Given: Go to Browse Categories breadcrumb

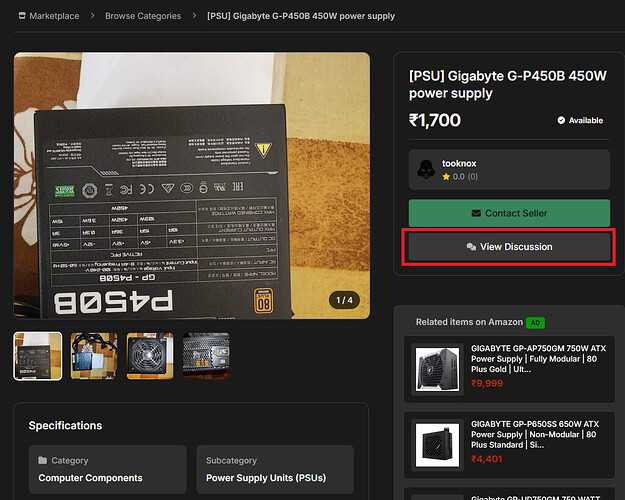Looking at the screenshot, I should [143, 16].
